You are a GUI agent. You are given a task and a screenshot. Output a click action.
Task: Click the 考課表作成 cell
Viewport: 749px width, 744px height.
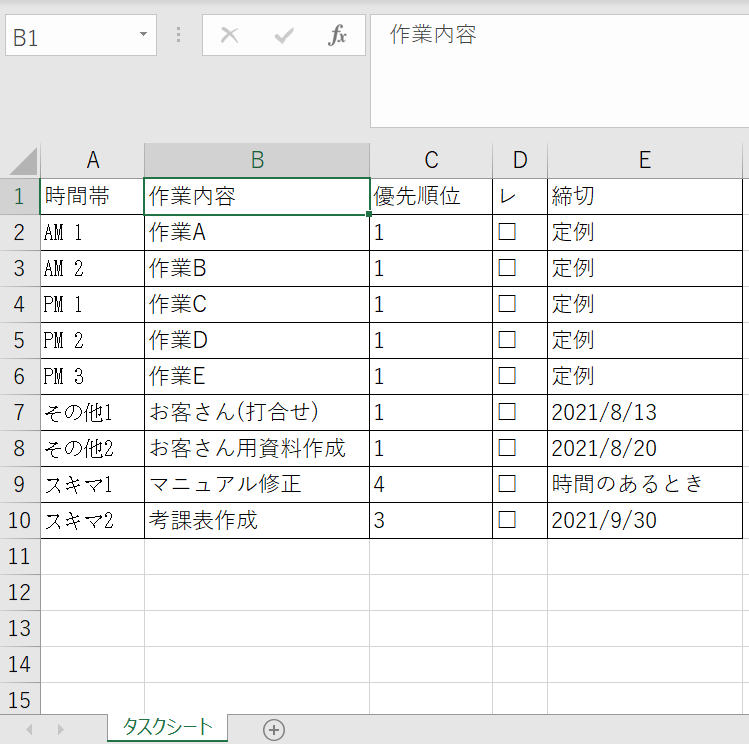(257, 520)
